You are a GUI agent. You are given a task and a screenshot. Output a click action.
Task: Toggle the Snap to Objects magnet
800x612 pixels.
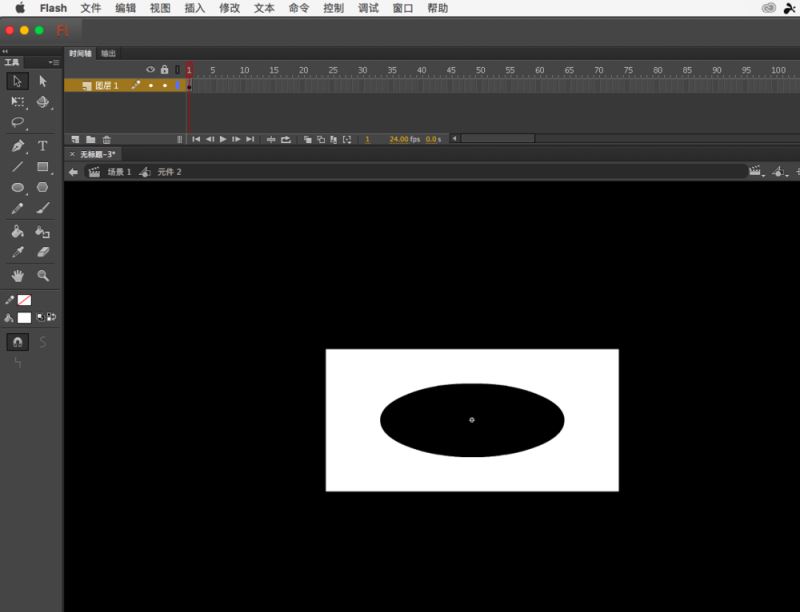[17, 342]
